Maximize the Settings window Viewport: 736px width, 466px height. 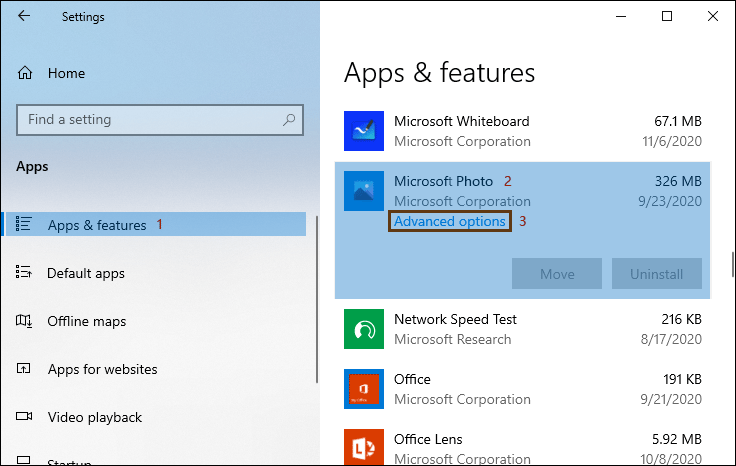667,16
